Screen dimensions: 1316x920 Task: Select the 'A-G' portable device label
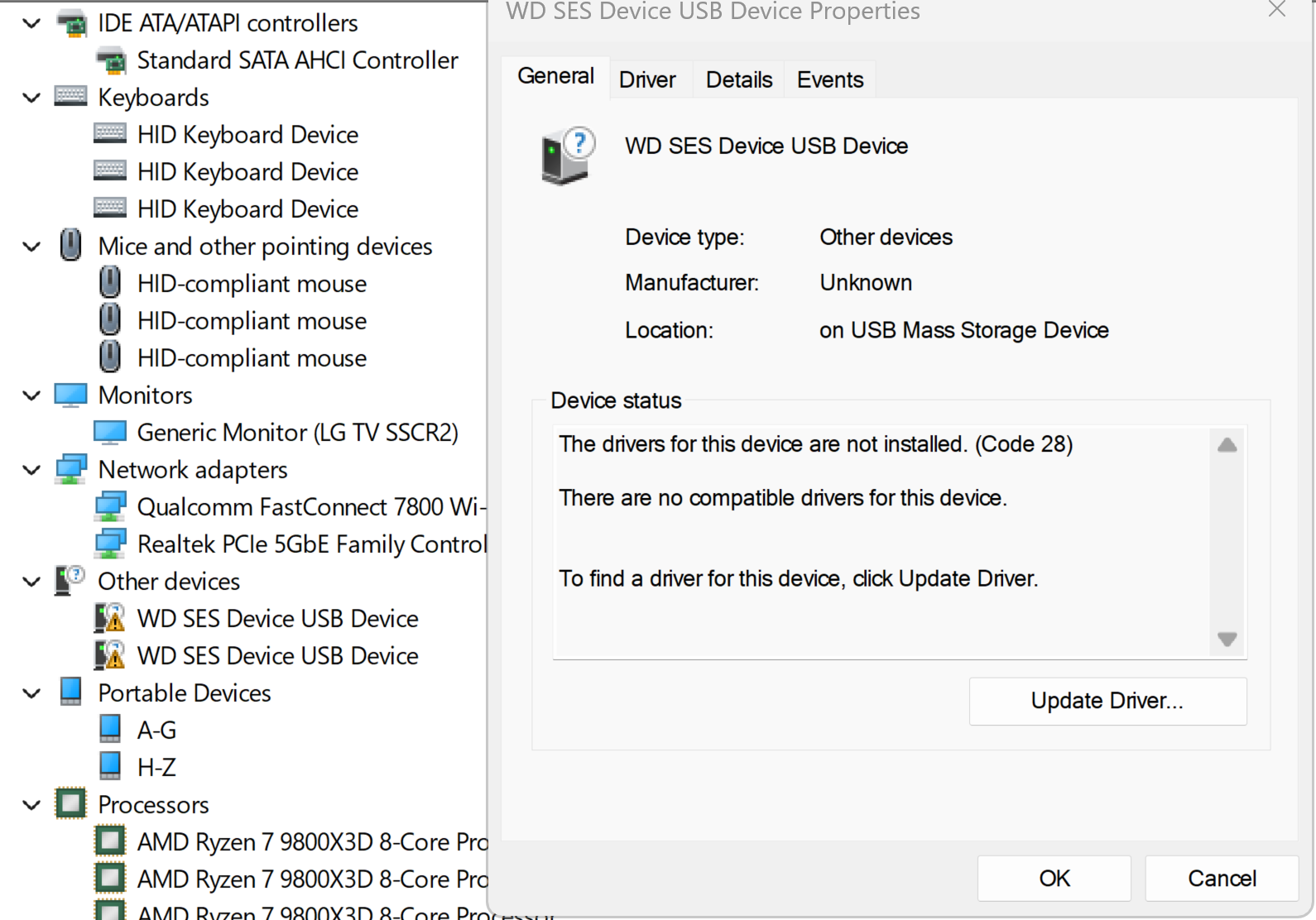coord(156,730)
